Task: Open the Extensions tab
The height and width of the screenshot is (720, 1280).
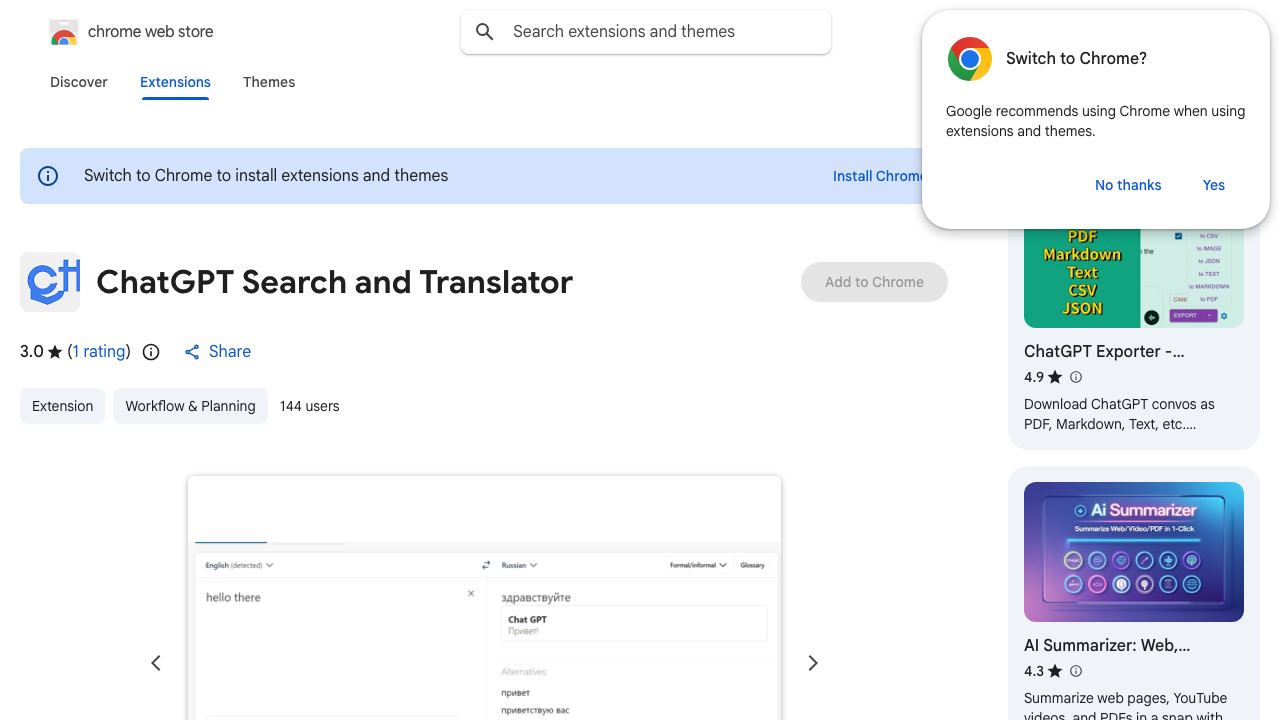Action: coord(175,82)
